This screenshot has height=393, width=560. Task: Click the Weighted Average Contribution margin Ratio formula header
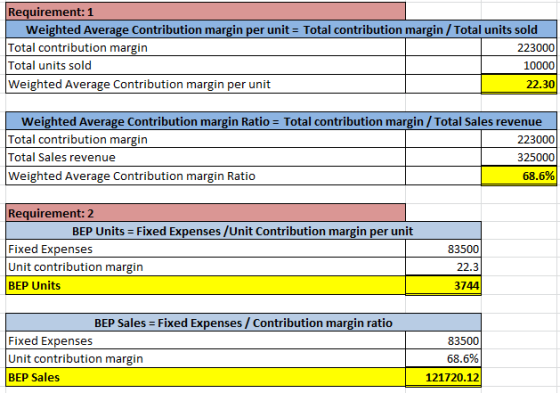click(281, 121)
